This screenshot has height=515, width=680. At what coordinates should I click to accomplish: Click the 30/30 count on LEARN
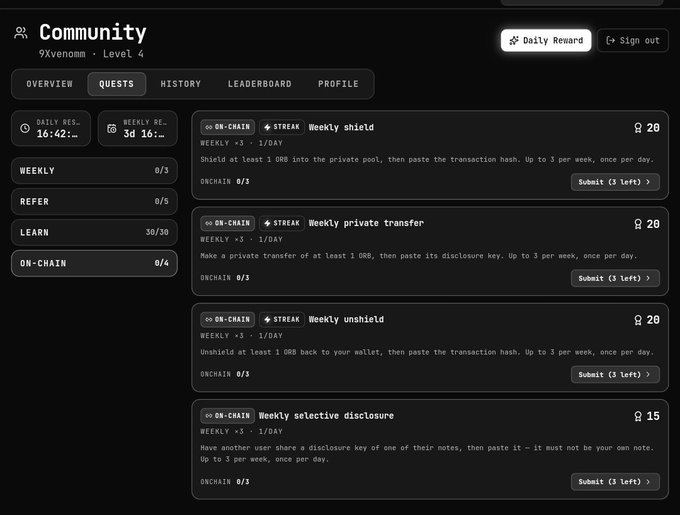click(157, 232)
